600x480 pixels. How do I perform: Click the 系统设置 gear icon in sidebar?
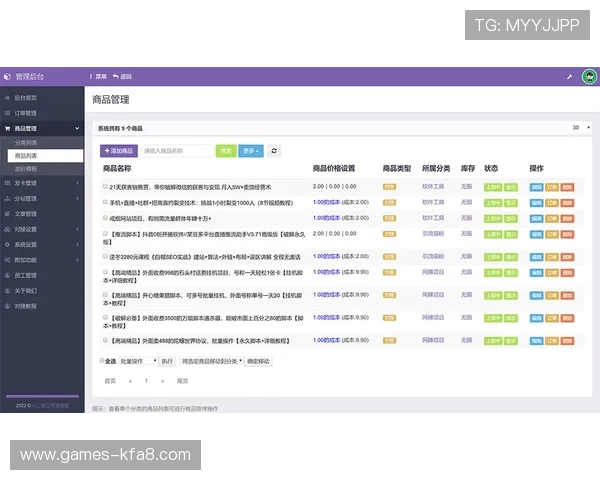[7, 245]
